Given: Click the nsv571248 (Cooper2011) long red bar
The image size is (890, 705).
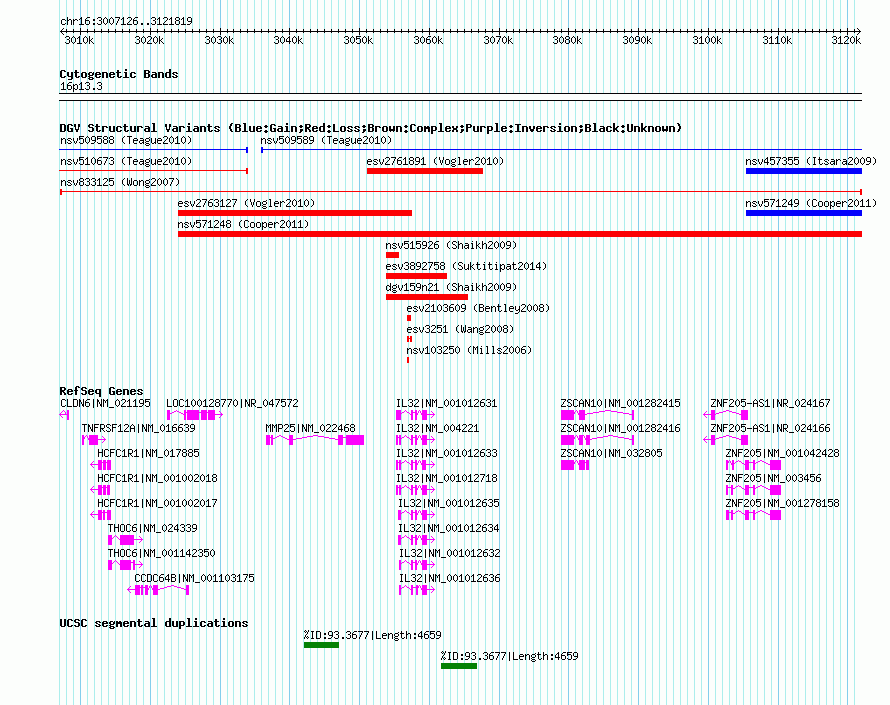Looking at the screenshot, I should point(520,234).
